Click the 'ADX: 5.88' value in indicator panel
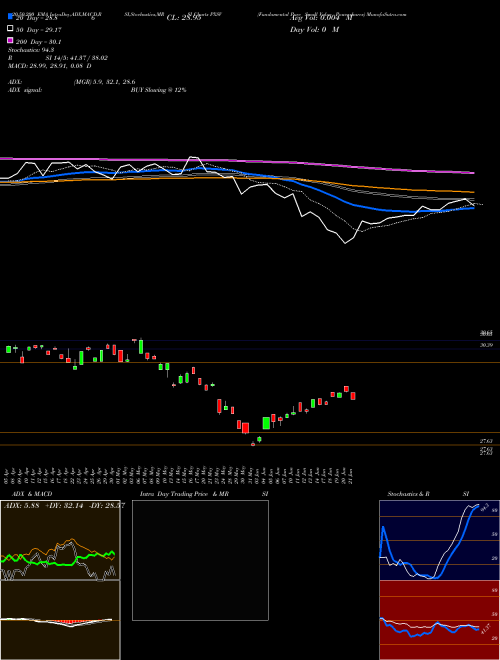The image size is (500, 660). pyautogui.click(x=21, y=505)
